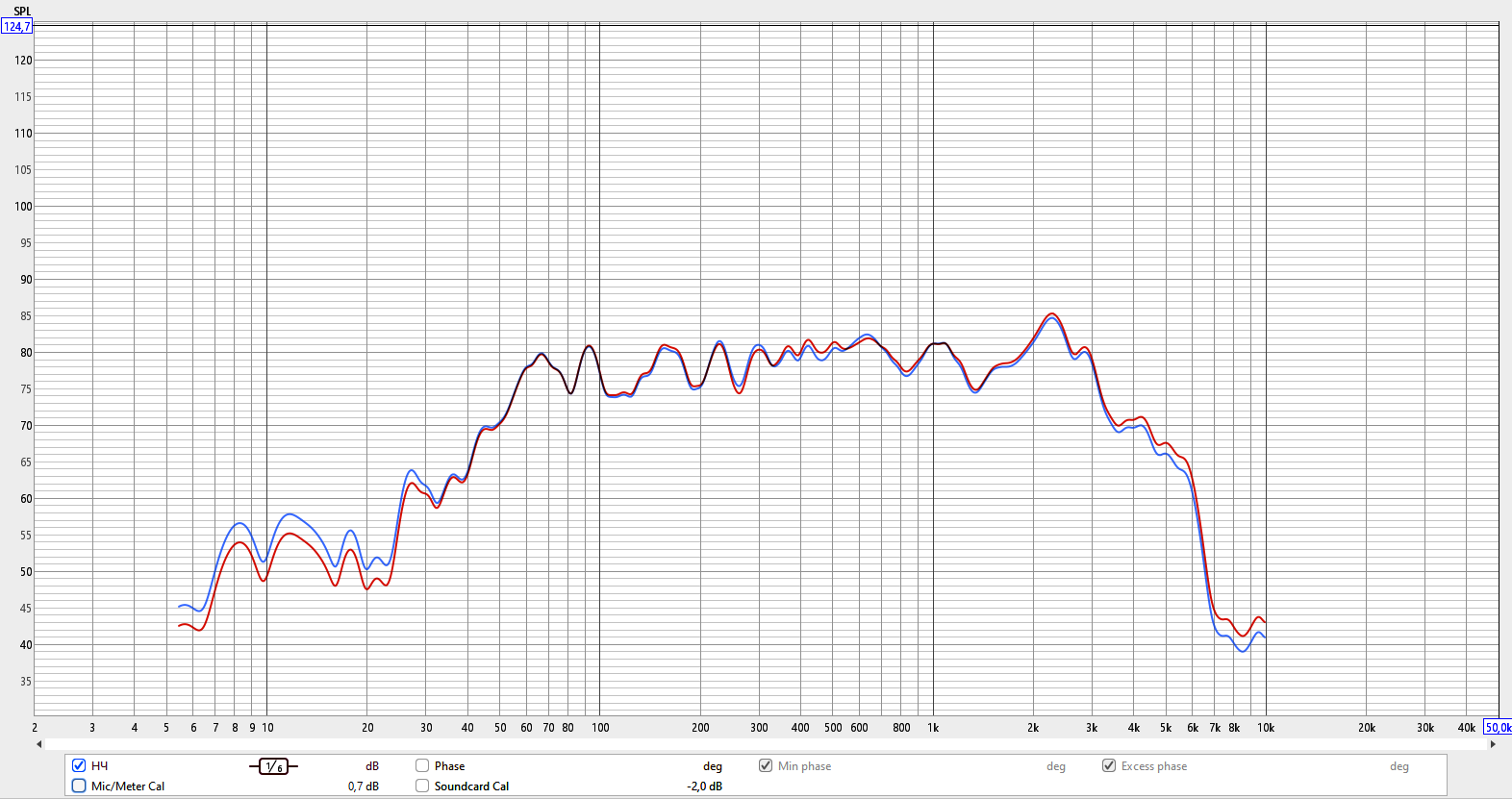Image resolution: width=1512 pixels, height=799 pixels.
Task: Click the 120 SPL axis label
Action: (x=23, y=60)
